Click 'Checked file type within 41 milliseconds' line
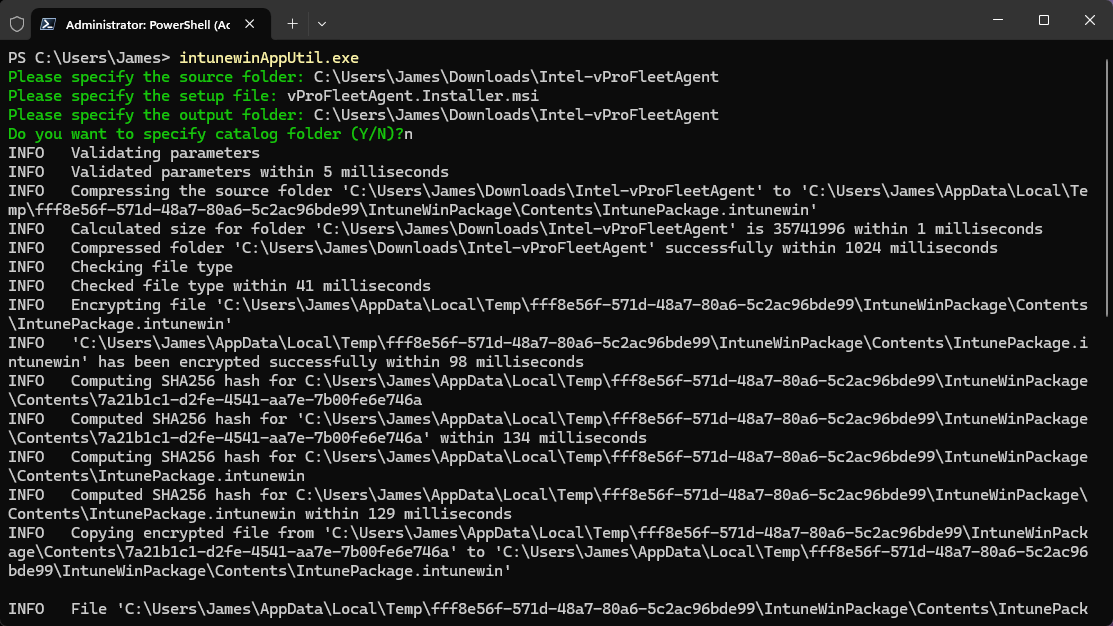 250,286
